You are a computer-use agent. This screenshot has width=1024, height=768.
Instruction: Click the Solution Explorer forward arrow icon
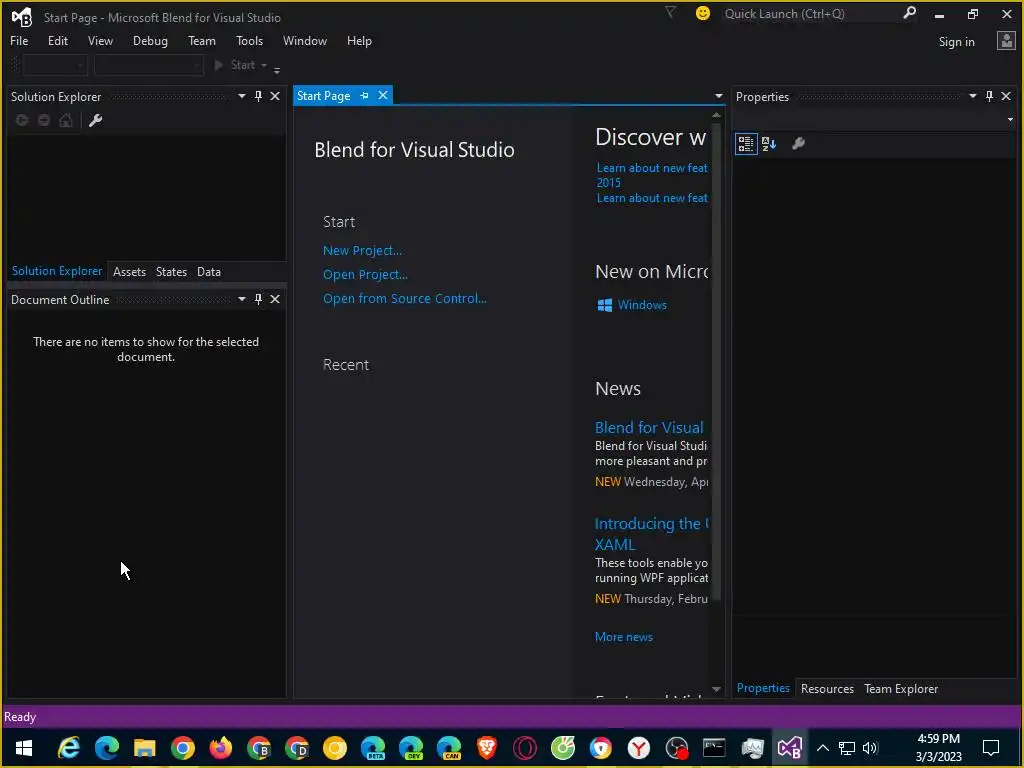pyautogui.click(x=44, y=120)
